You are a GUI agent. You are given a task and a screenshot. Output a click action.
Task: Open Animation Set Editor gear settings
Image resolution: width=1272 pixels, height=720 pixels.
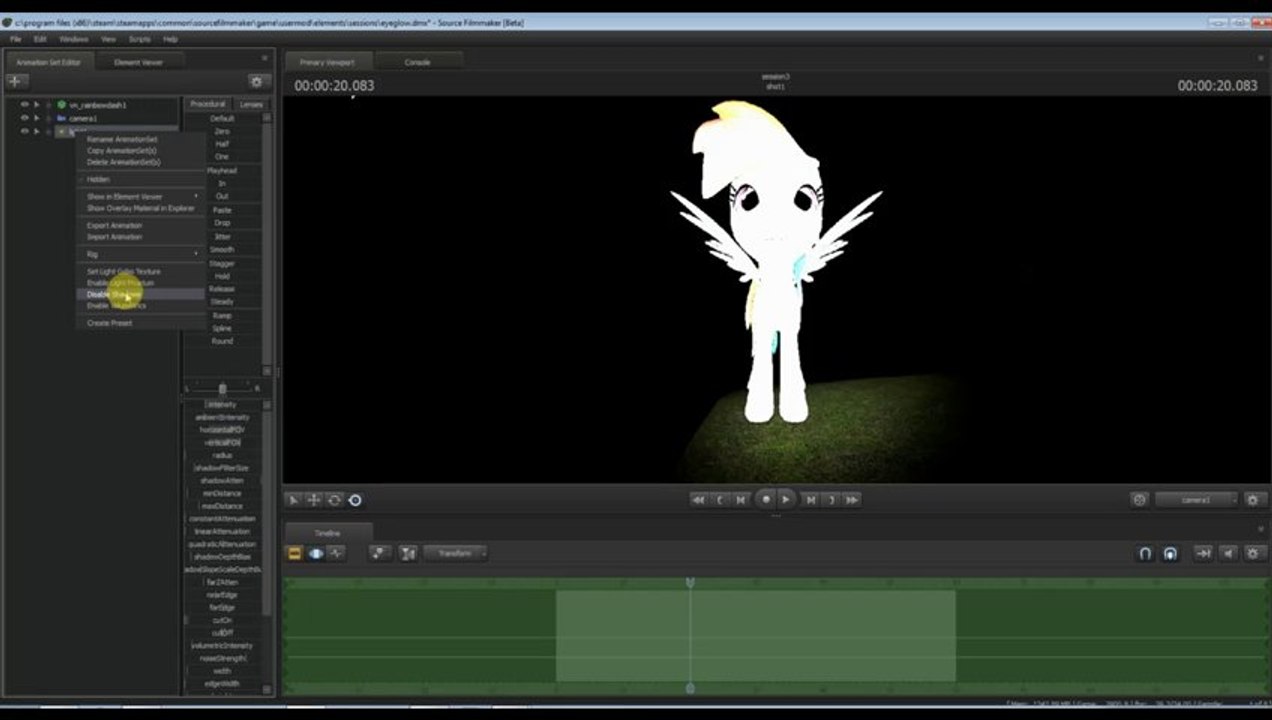pyautogui.click(x=257, y=82)
